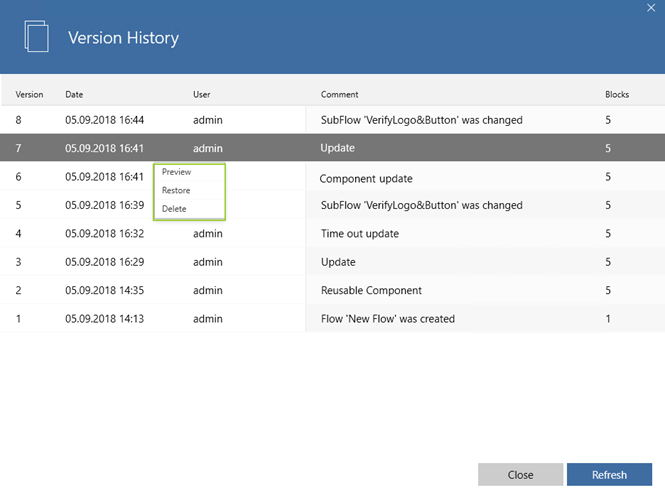
Task: Click blocks value 5 in version 2 row
Action: point(608,290)
